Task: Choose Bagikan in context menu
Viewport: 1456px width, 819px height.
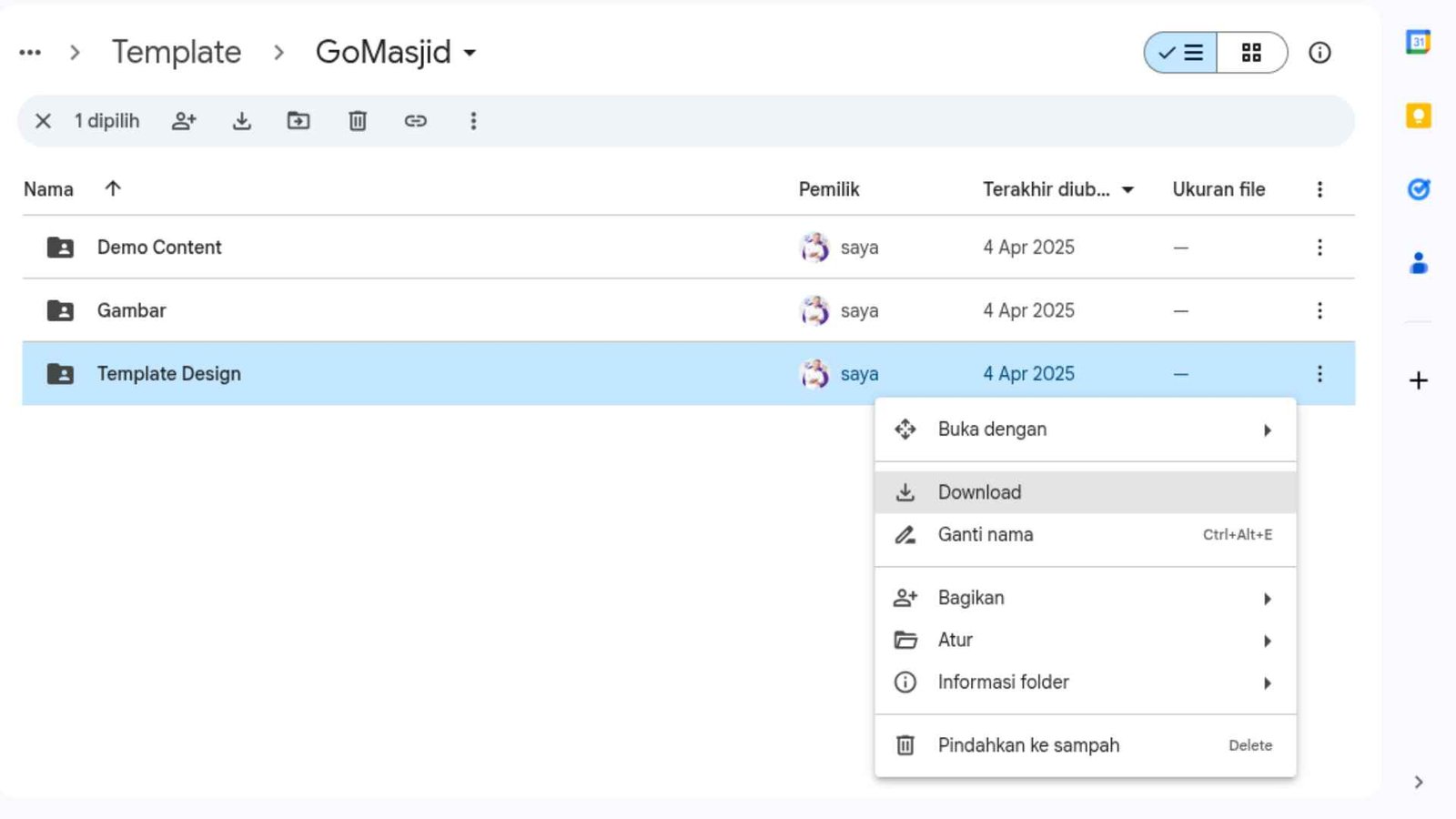Action: coord(1085,598)
